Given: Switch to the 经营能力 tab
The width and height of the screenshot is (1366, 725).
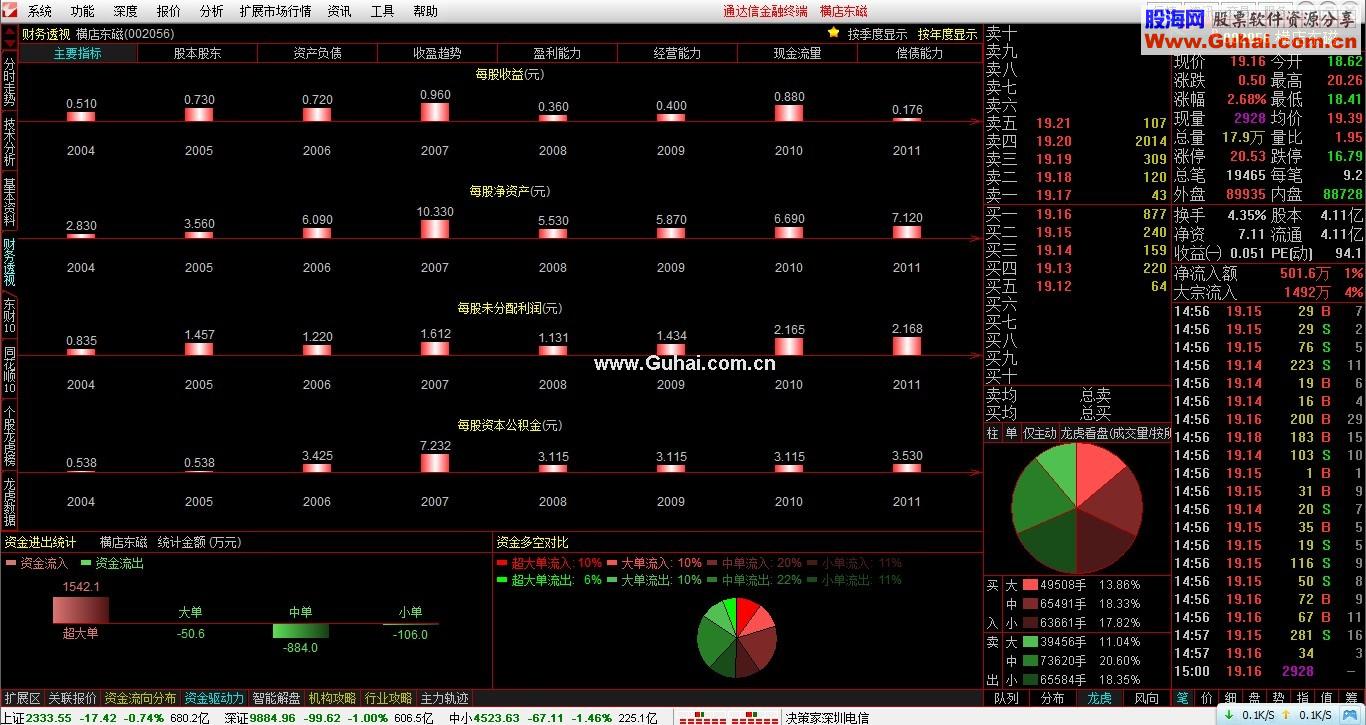Looking at the screenshot, I should (x=678, y=53).
